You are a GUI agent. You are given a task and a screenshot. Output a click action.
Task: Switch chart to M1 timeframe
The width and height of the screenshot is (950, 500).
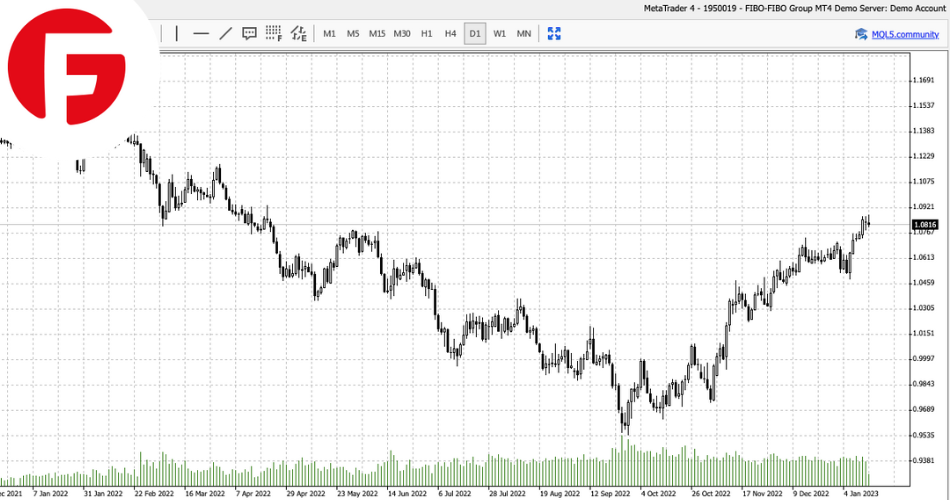[329, 34]
